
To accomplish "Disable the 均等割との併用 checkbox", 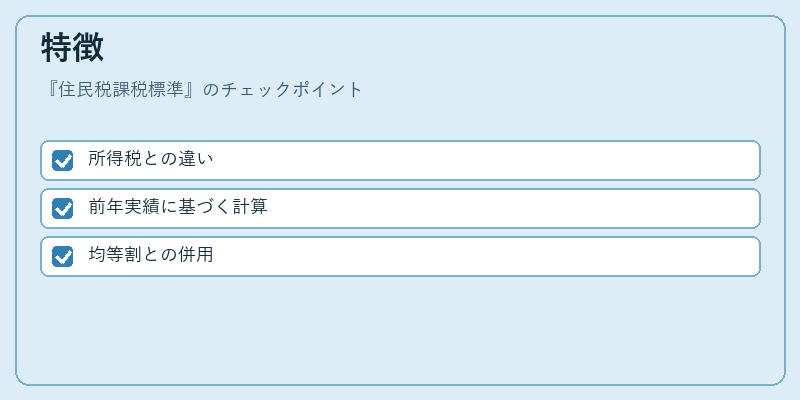I will click(x=62, y=256).
